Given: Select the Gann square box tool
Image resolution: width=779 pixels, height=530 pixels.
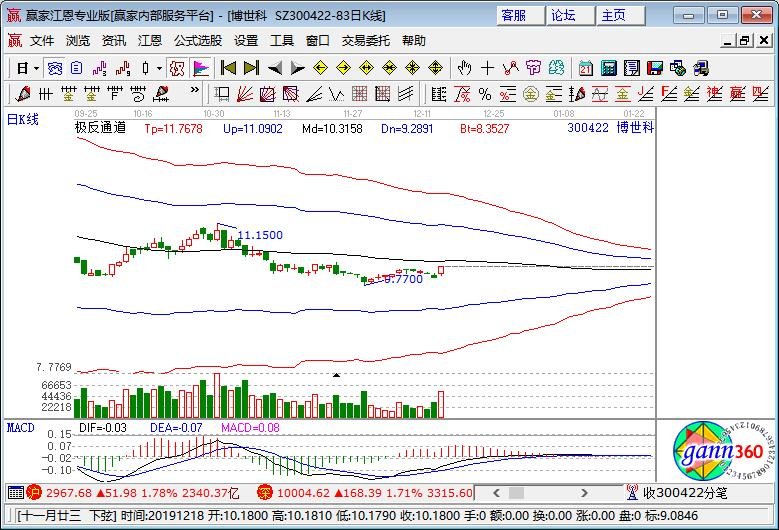Looking at the screenshot, I should tap(267, 94).
